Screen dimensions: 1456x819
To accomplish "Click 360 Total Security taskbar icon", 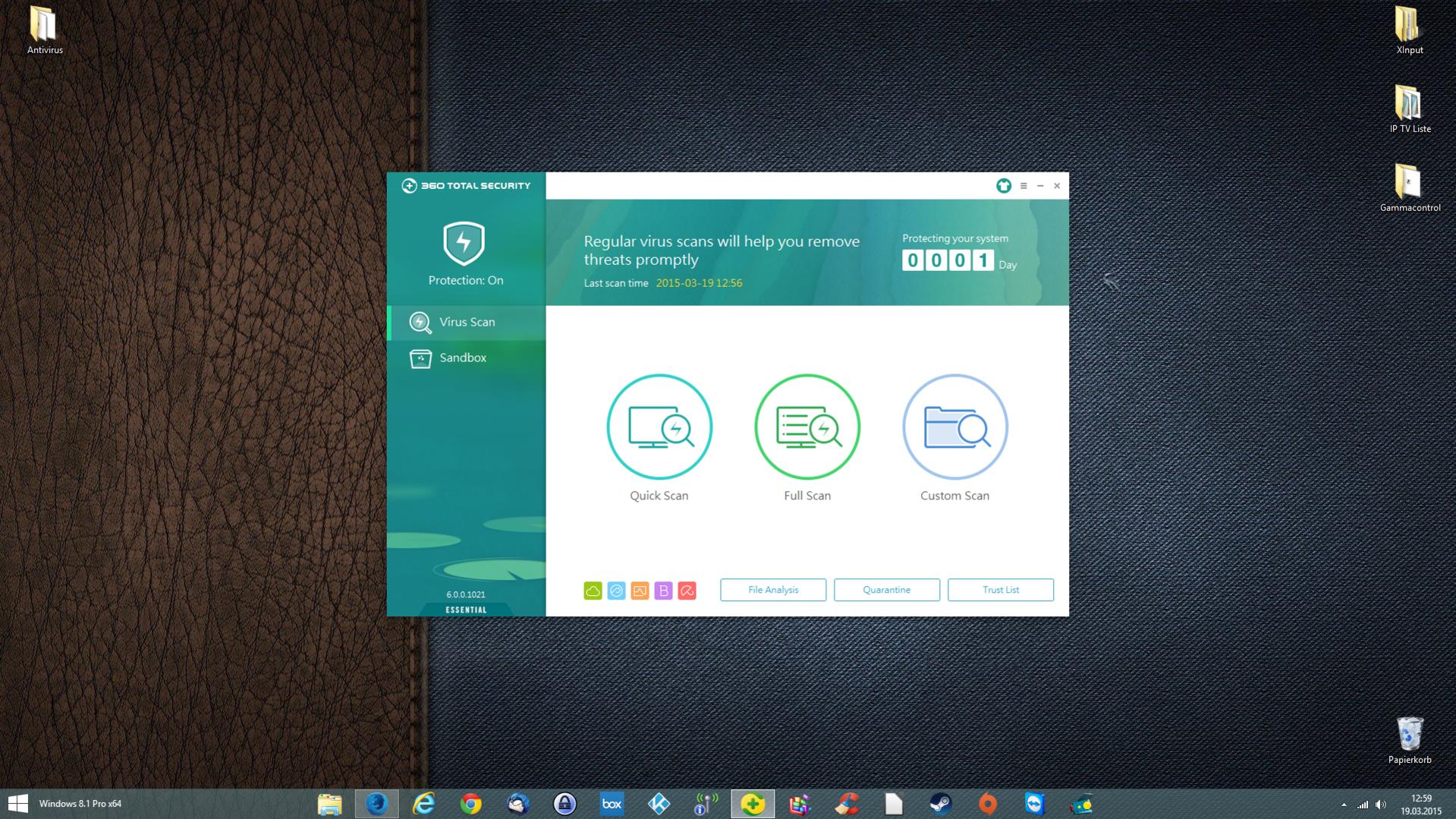I will pyautogui.click(x=753, y=804).
